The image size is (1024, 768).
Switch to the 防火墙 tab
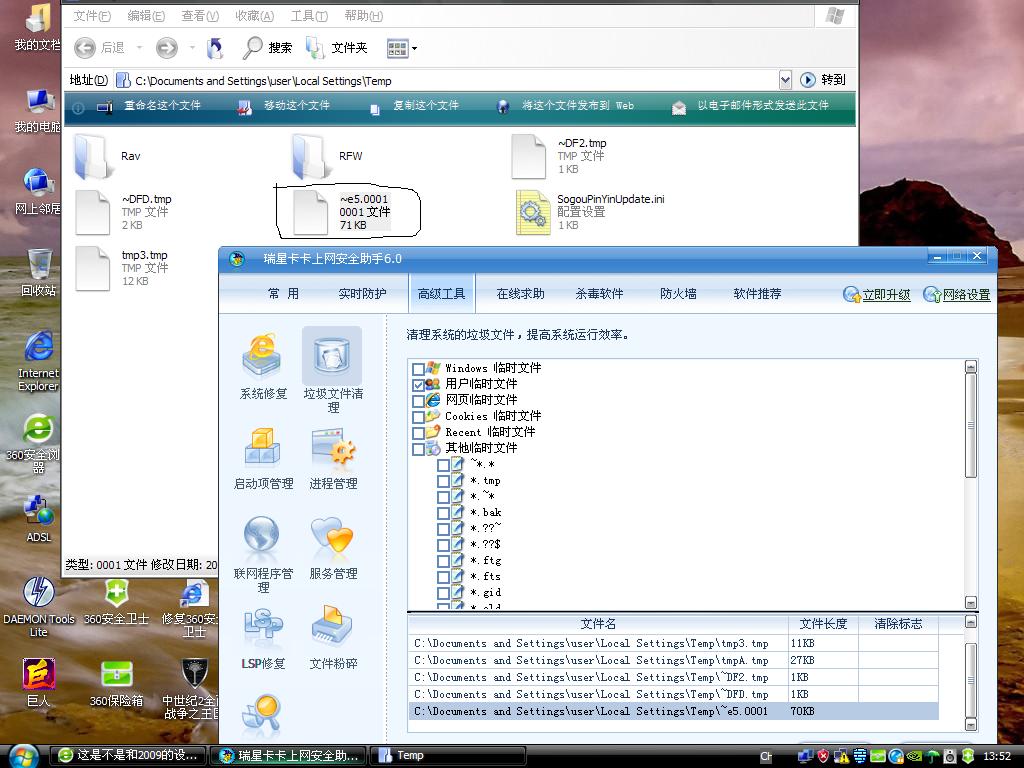pyautogui.click(x=678, y=294)
